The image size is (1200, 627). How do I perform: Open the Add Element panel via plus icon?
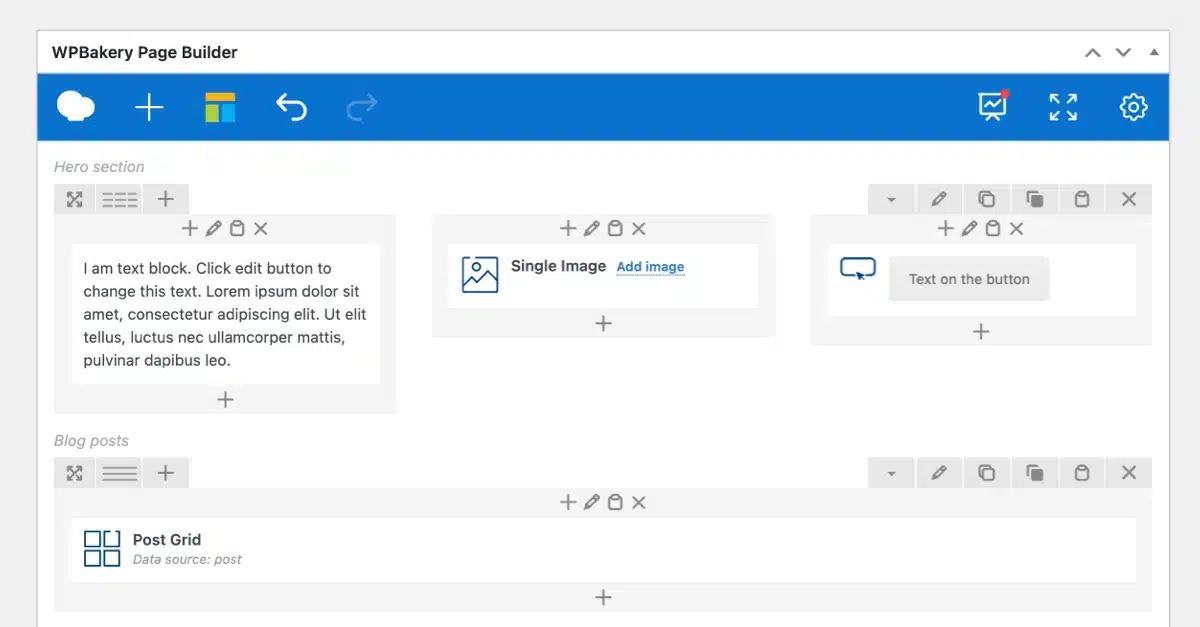[149, 107]
